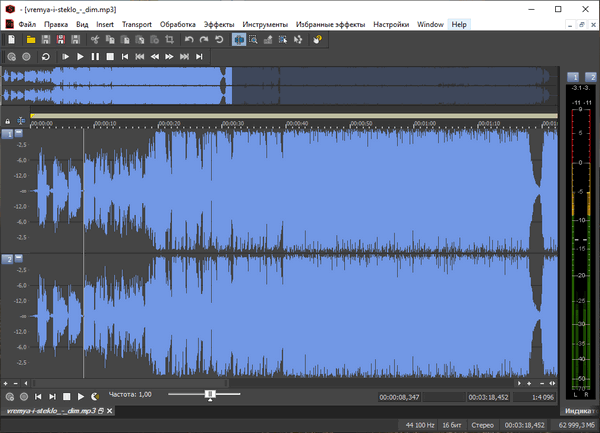Click the Cut scissors icon
The image size is (600, 433).
(95, 40)
